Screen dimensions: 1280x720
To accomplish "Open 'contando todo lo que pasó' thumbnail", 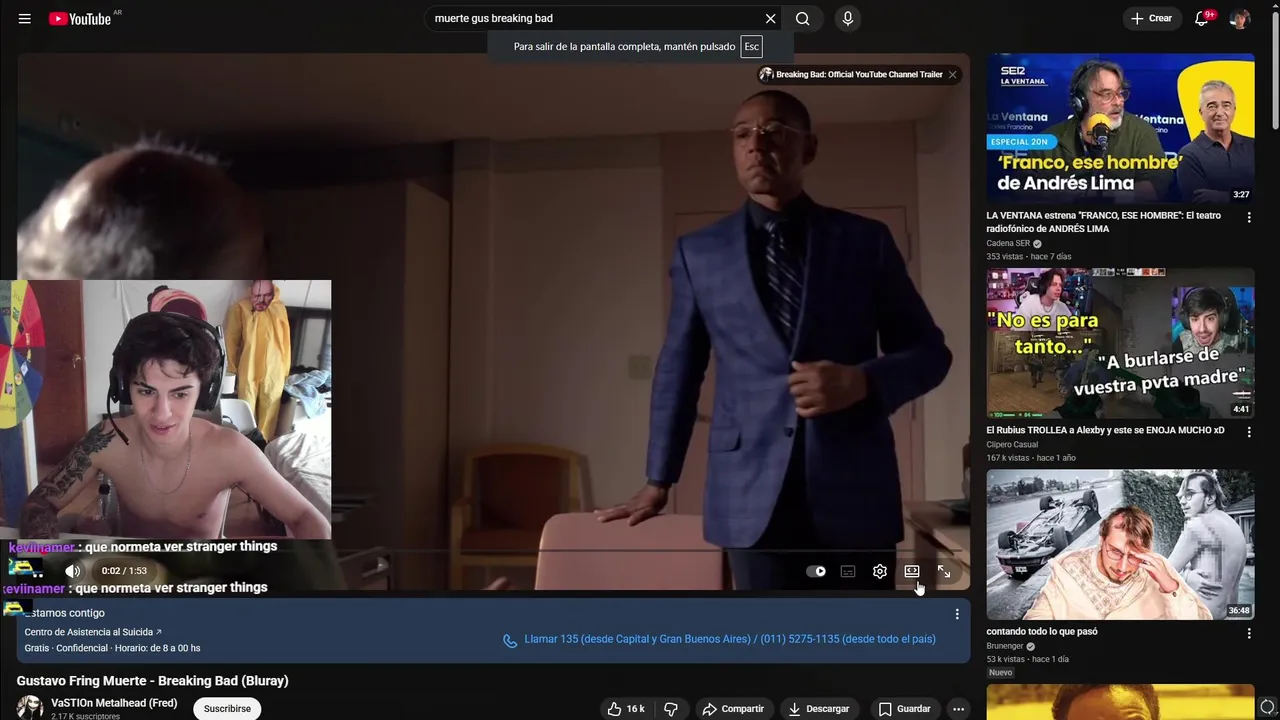I will tap(1120, 545).
